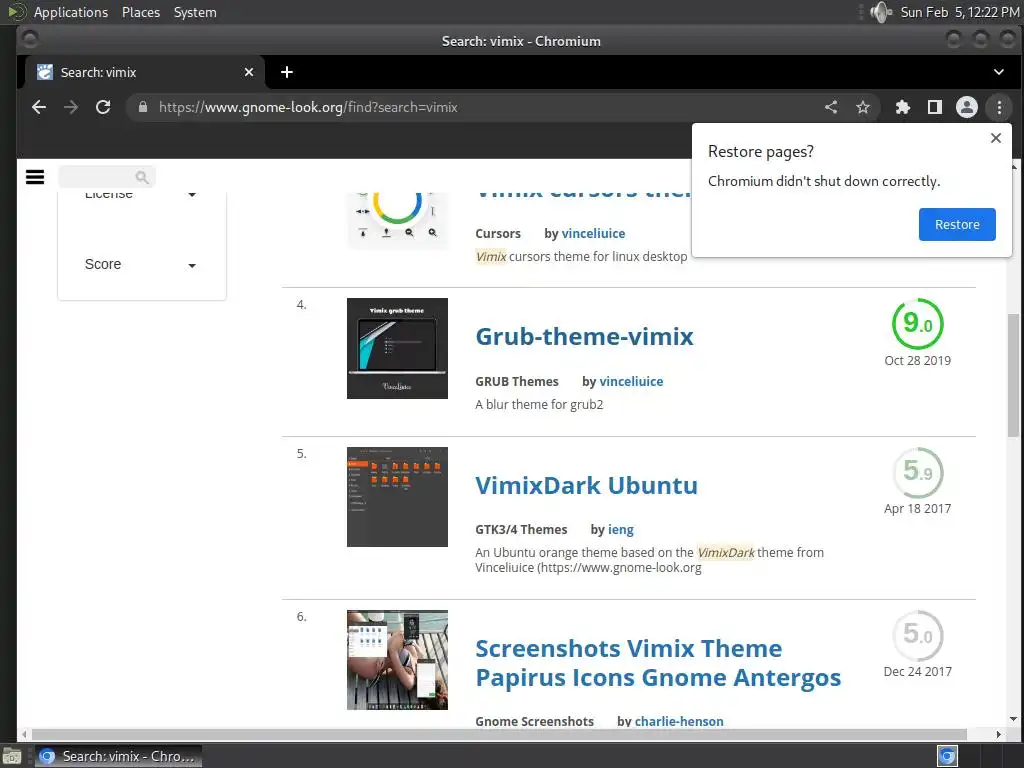Click the Dec 24 2017 date
This screenshot has width=1024, height=768.
918,671
